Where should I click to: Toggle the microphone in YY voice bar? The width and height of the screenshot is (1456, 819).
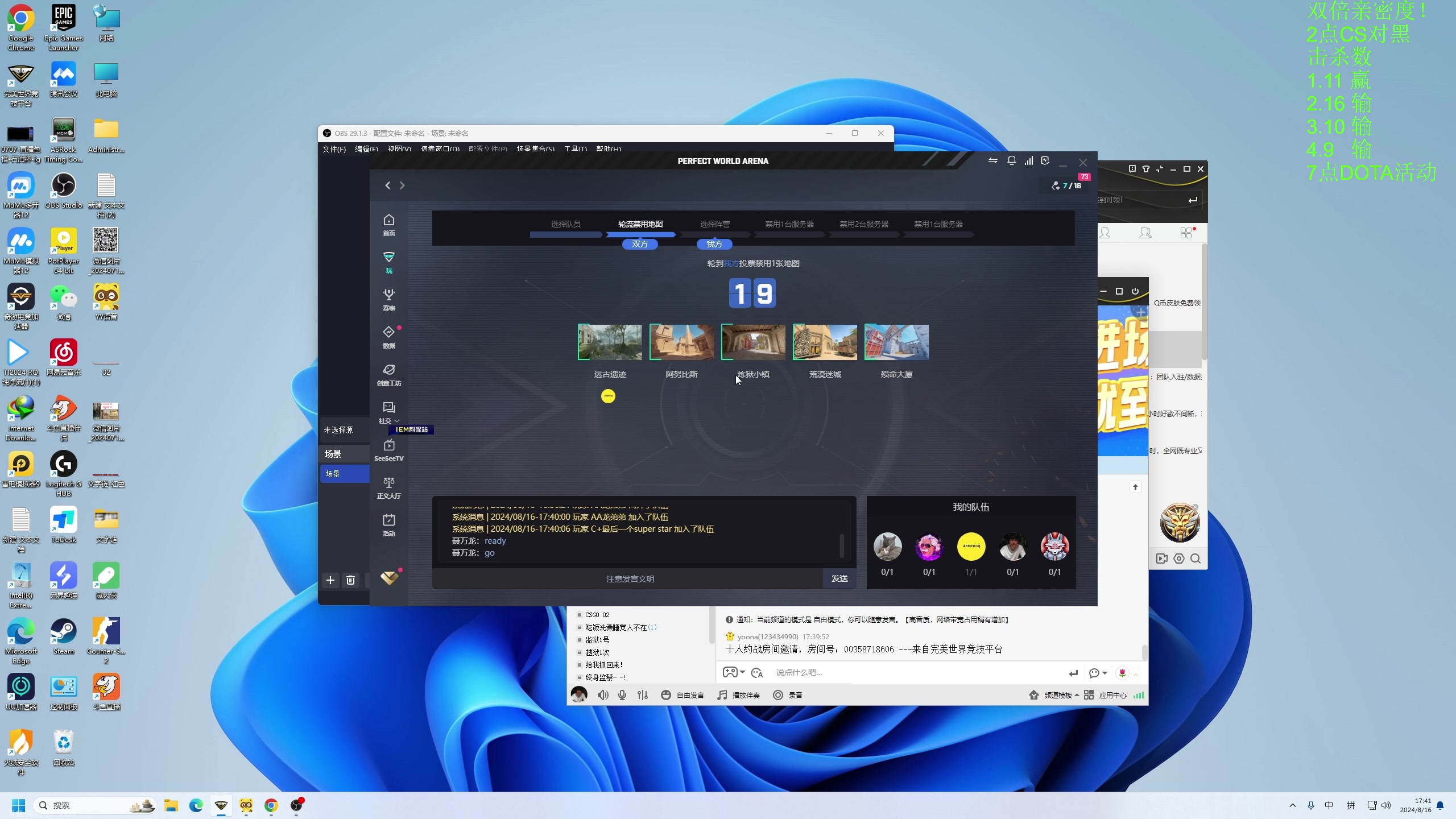[x=622, y=695]
